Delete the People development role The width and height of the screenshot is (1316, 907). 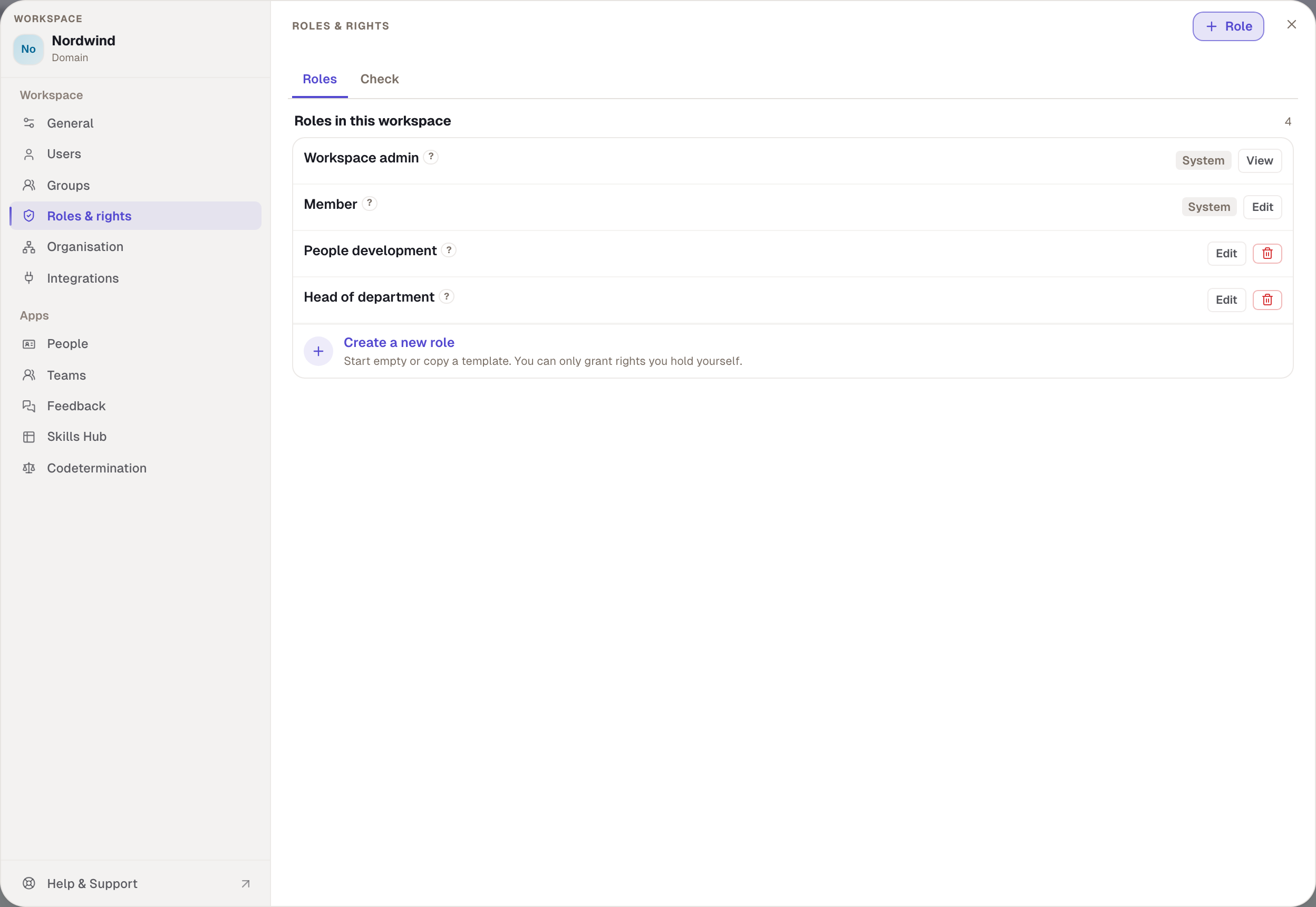click(x=1267, y=254)
